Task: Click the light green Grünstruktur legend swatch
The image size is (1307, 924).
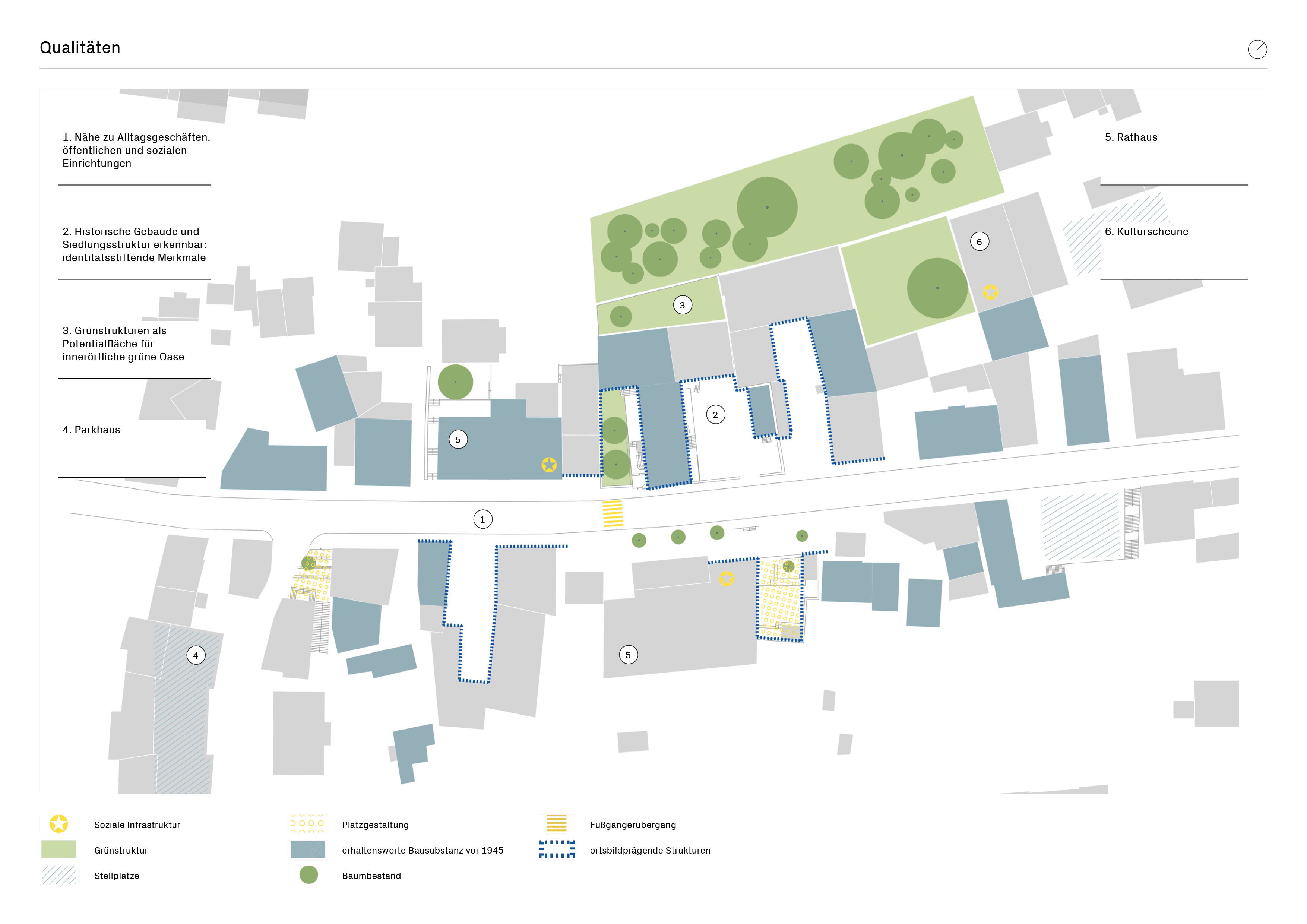Action: (x=58, y=849)
